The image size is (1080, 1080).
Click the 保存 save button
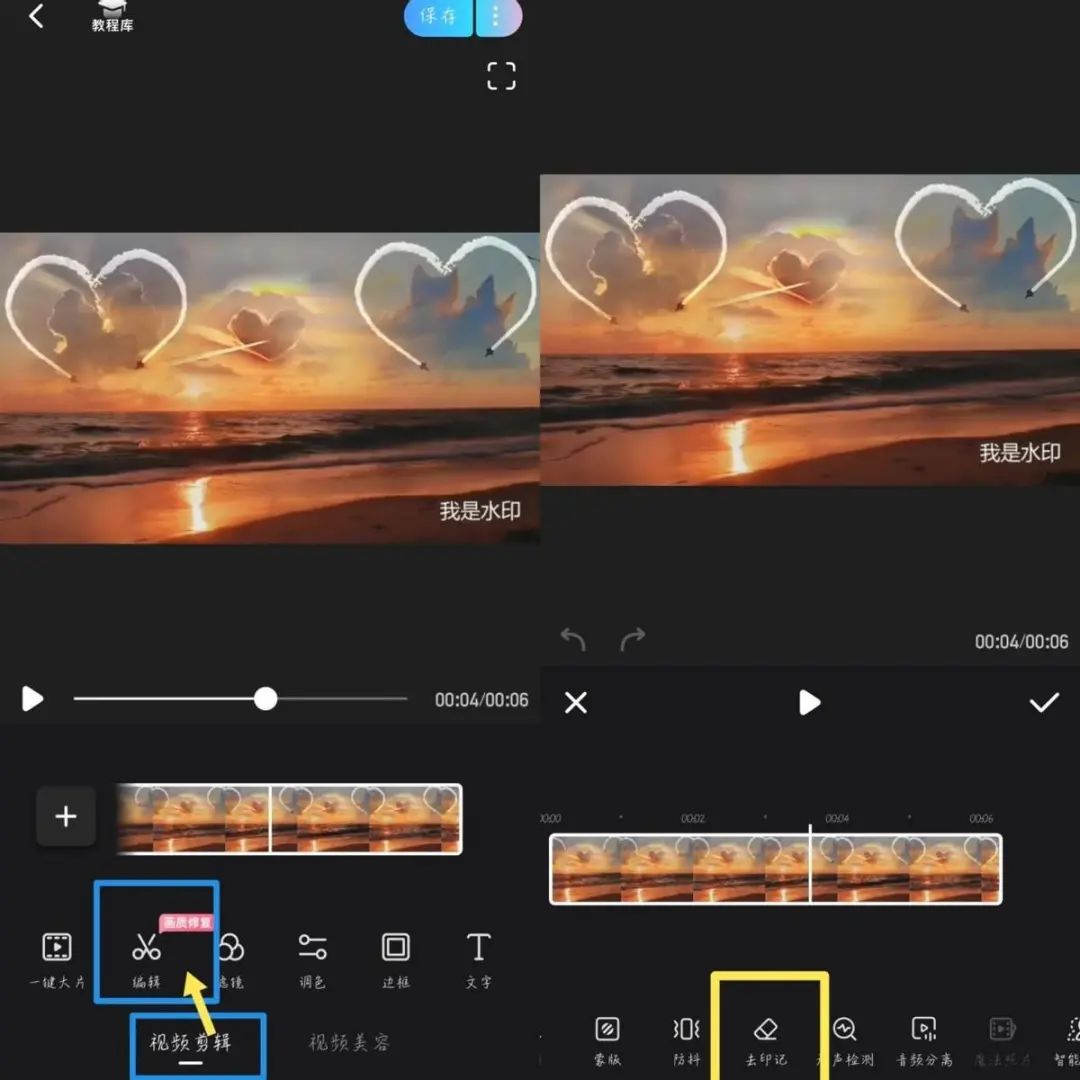click(x=438, y=16)
